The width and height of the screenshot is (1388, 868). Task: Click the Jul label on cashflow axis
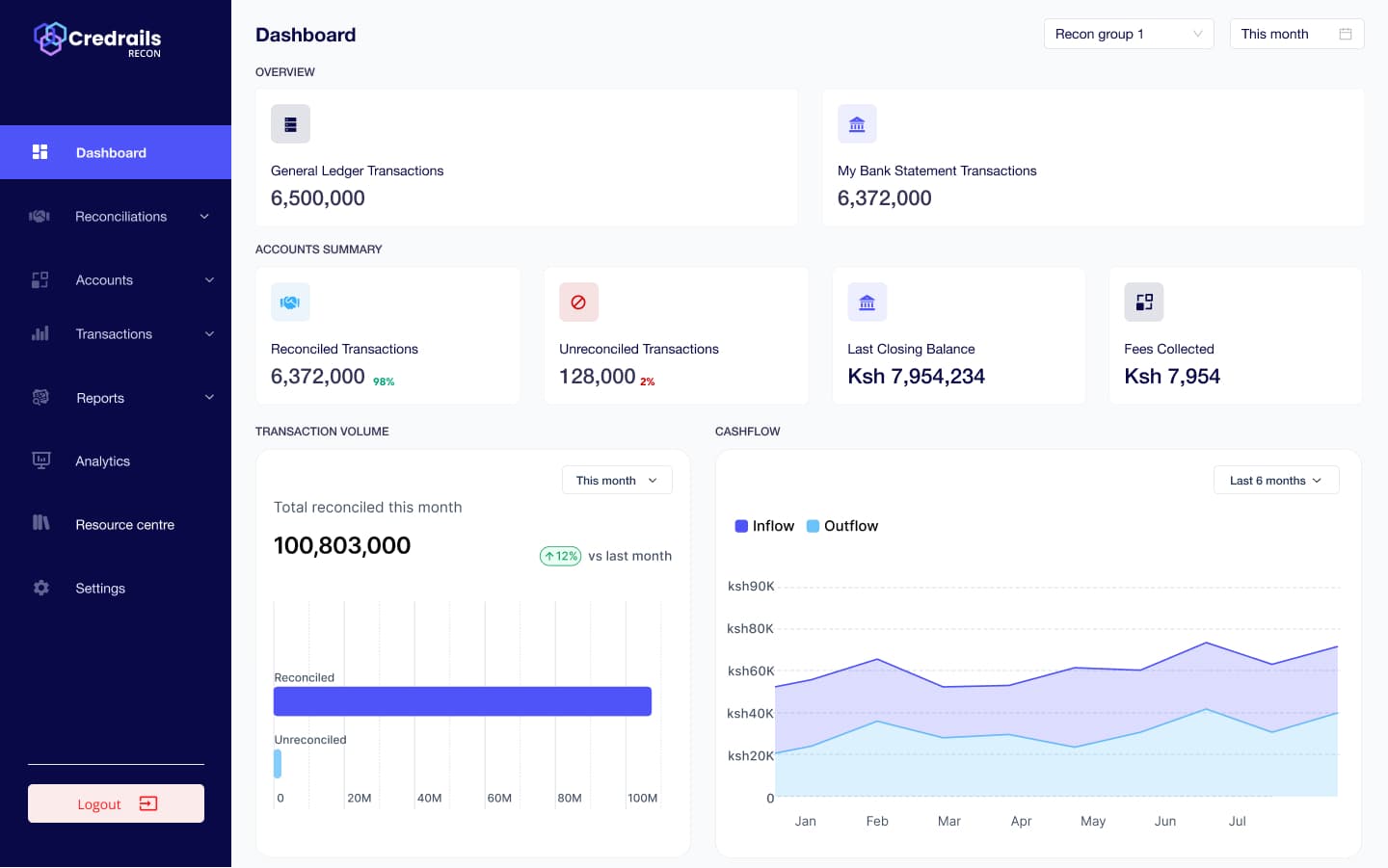1237,821
